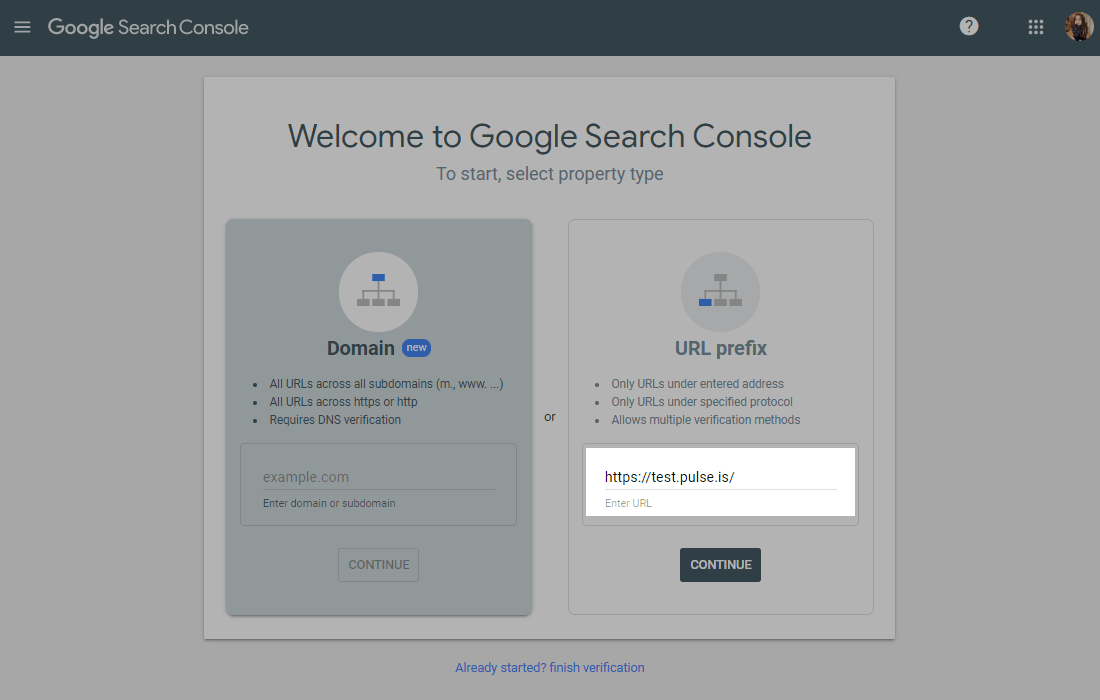
Task: Click the 'Welcome to Google Search Console' title
Action: click(549, 136)
